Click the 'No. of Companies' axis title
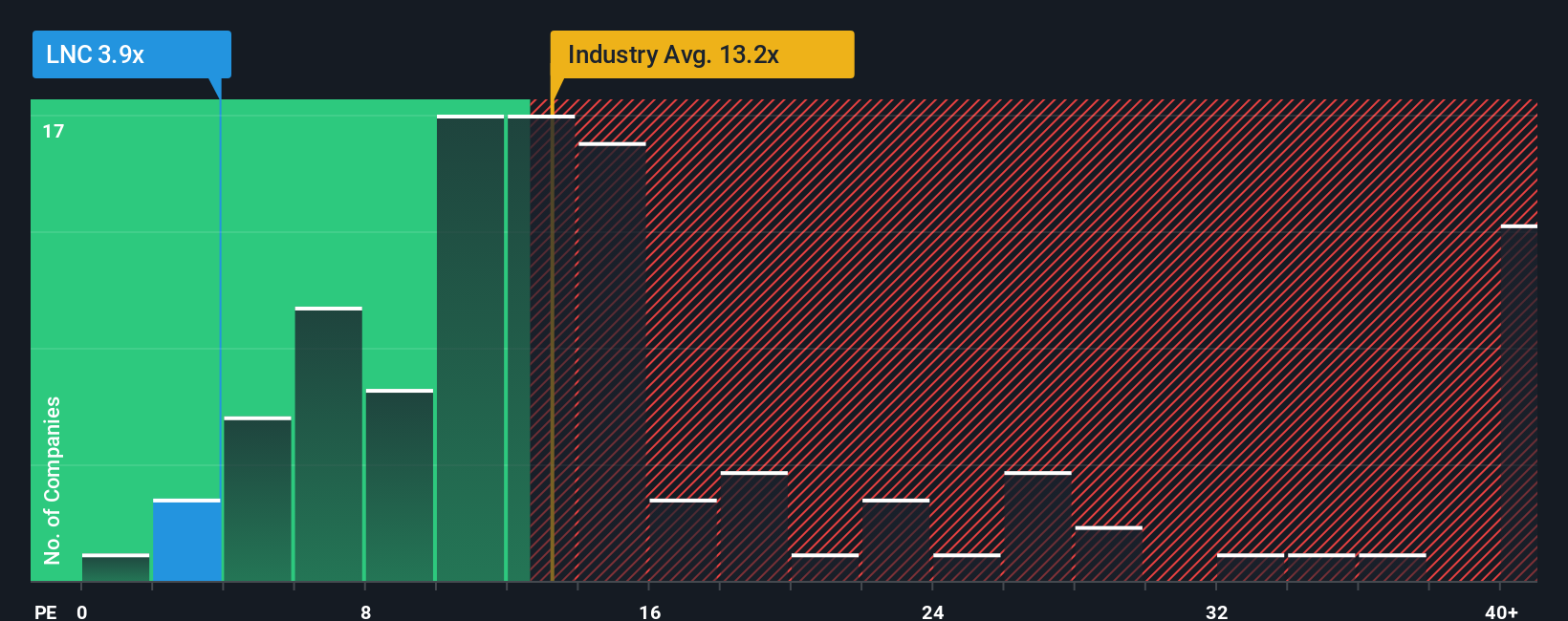This screenshot has height=621, width=1568. click(x=53, y=480)
